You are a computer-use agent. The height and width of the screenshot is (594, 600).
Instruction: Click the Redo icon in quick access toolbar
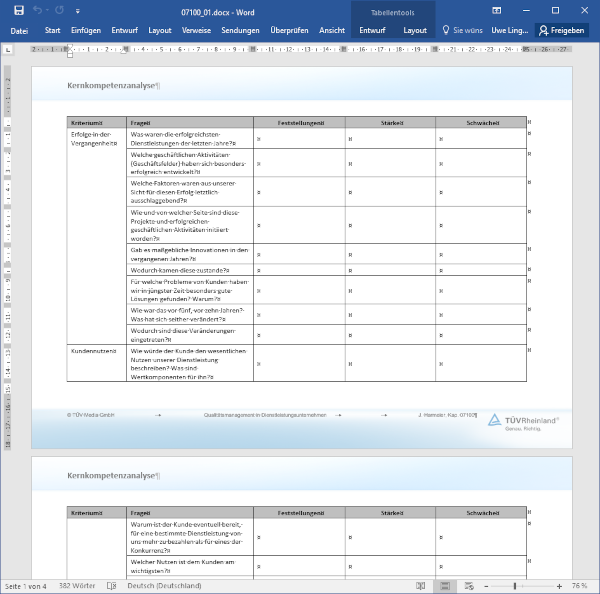coord(59,10)
